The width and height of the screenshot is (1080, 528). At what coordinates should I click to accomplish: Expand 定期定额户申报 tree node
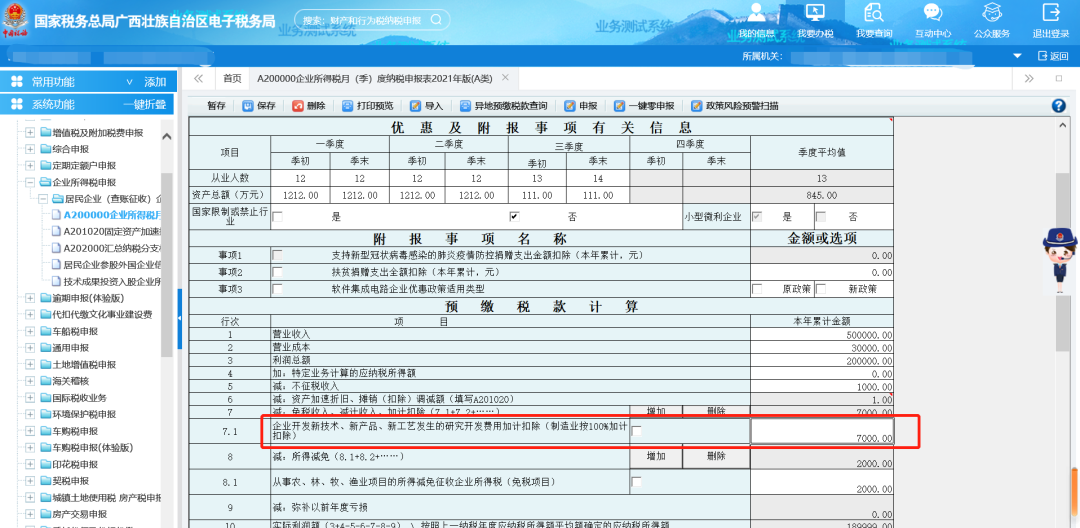[x=30, y=166]
